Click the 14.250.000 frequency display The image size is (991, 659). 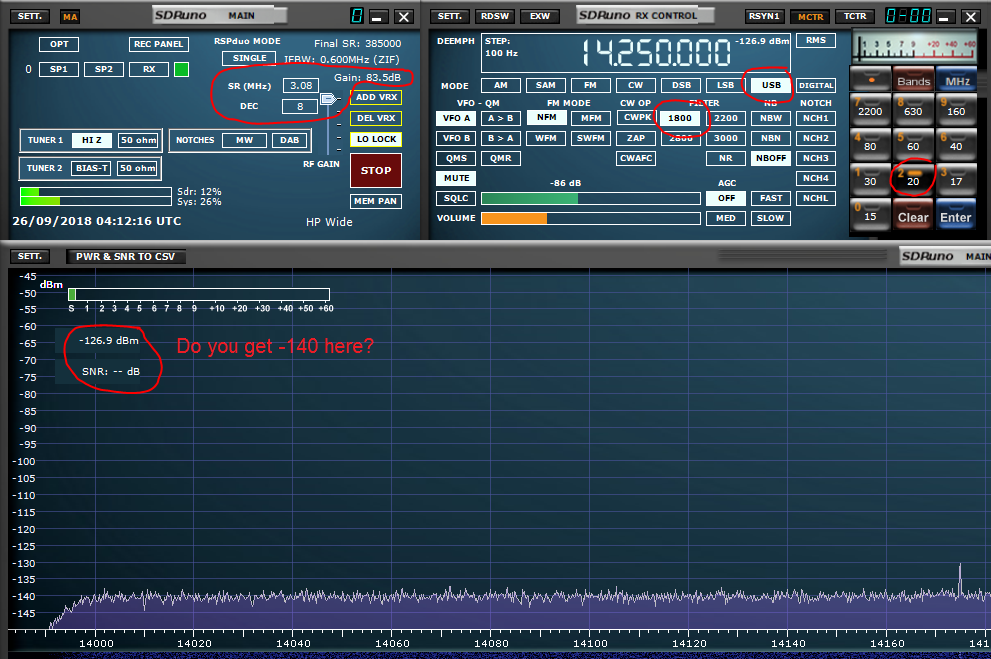[656, 52]
